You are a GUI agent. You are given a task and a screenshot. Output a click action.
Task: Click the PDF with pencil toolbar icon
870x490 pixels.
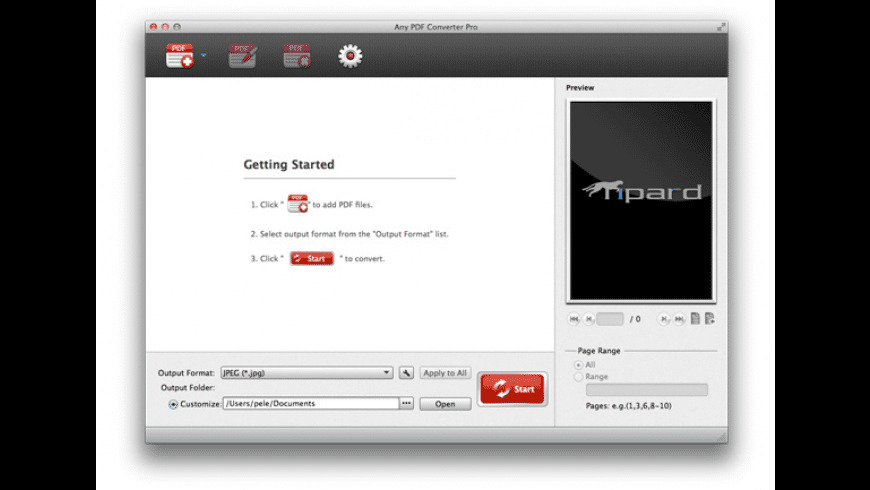pyautogui.click(x=243, y=56)
